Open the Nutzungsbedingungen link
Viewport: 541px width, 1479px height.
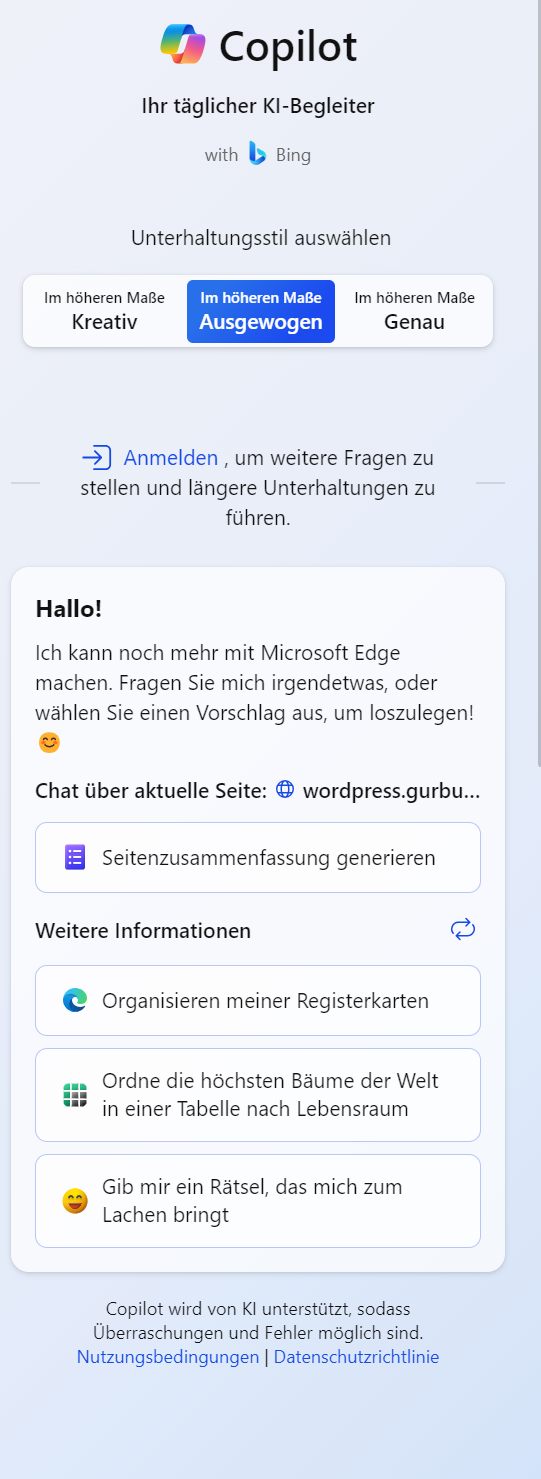[168, 1357]
